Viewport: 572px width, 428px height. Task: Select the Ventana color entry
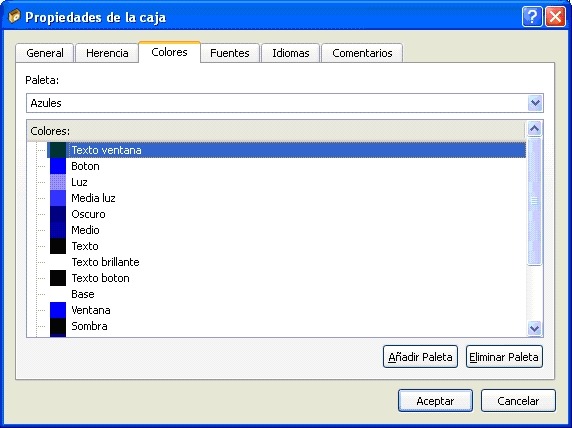(91, 310)
